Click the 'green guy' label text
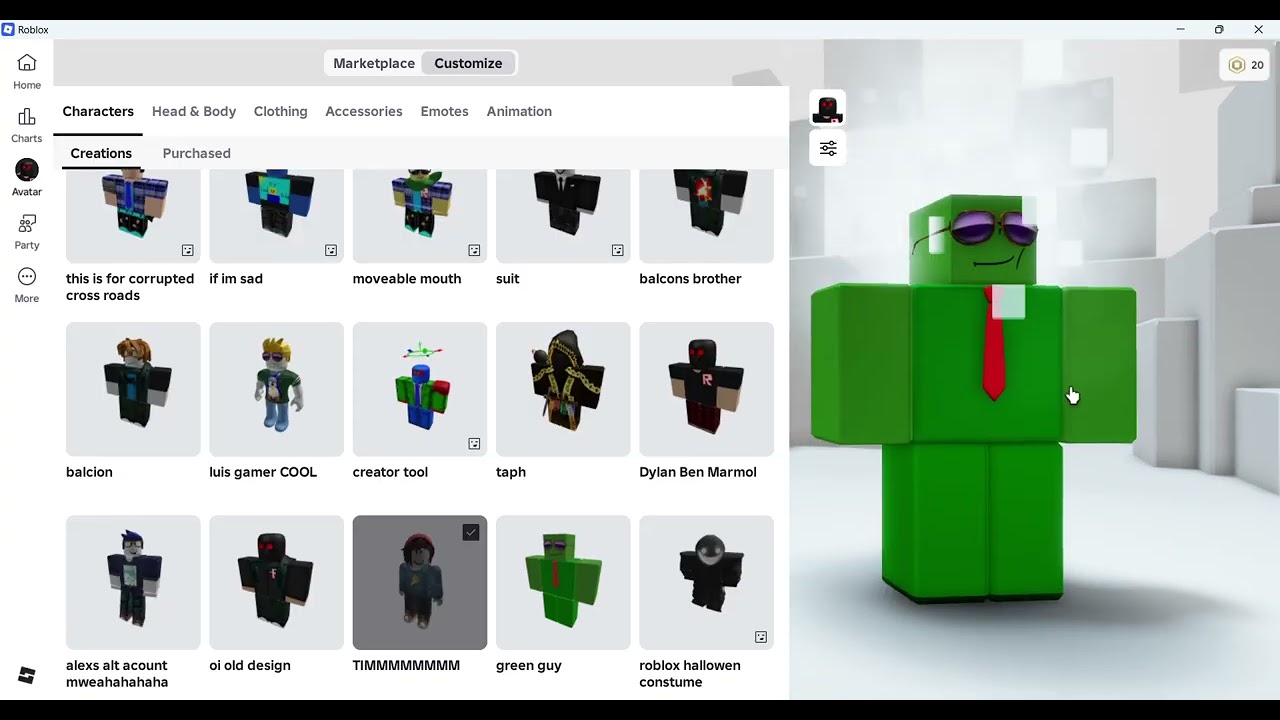The height and width of the screenshot is (720, 1280). (x=529, y=666)
